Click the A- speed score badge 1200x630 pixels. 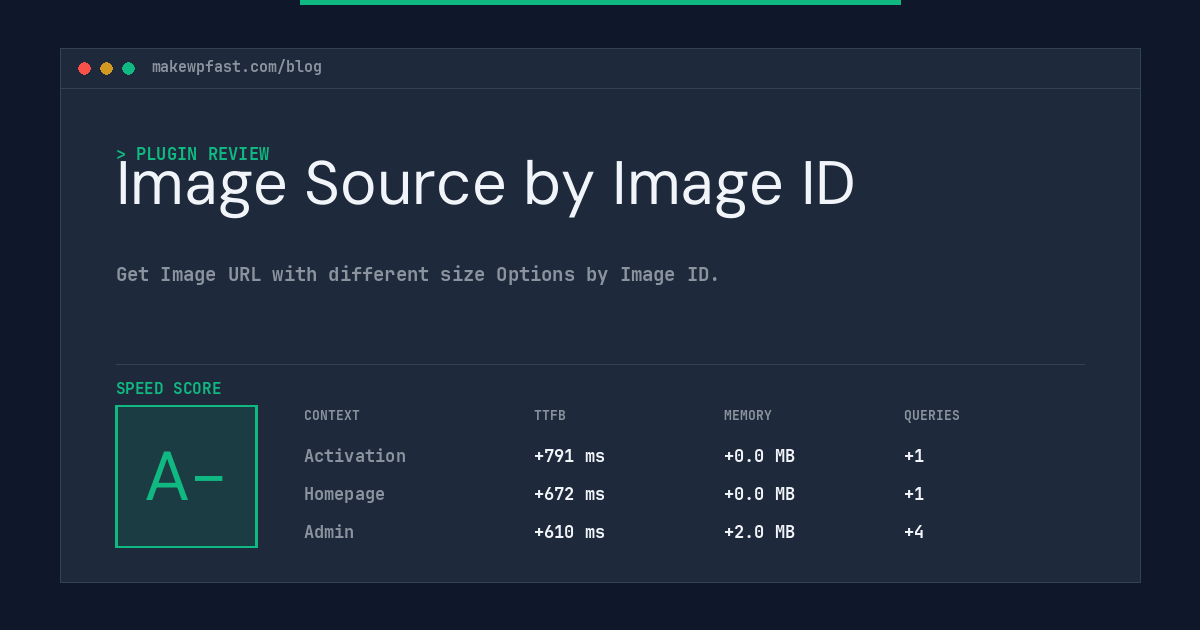pyautogui.click(x=186, y=476)
